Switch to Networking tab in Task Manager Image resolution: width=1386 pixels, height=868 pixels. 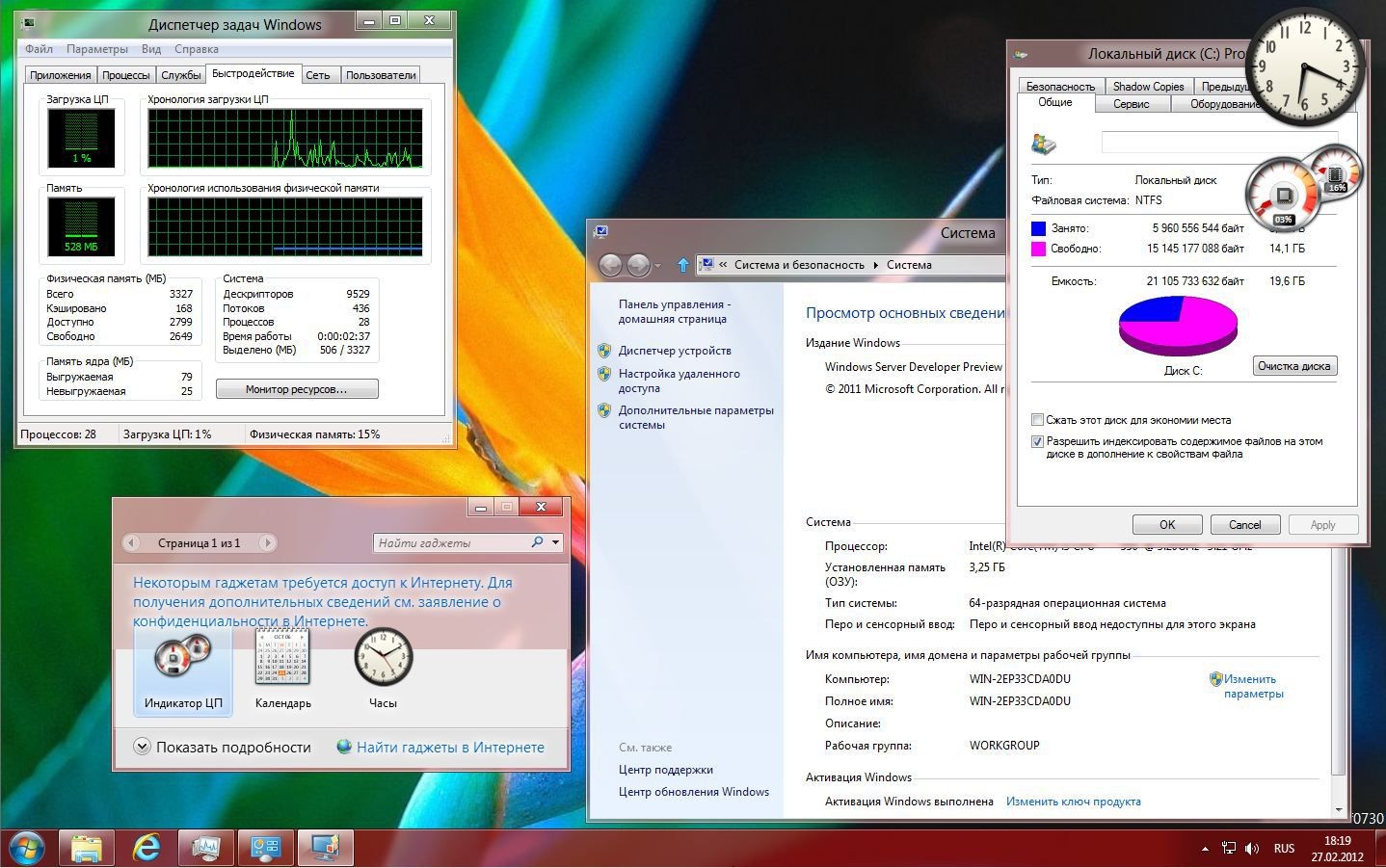318,75
